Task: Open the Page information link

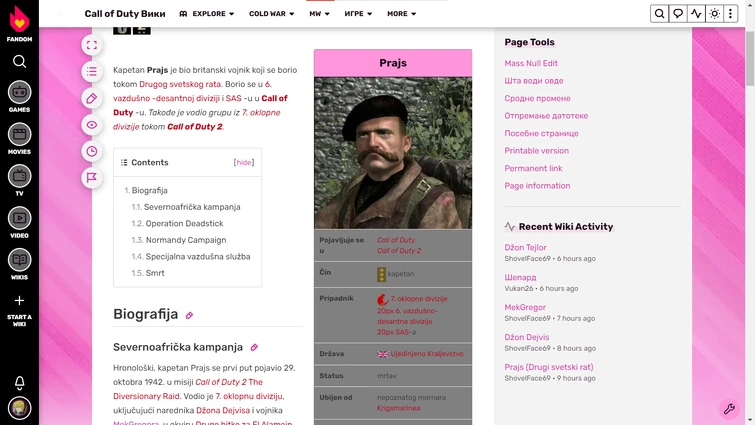Action: tap(537, 186)
